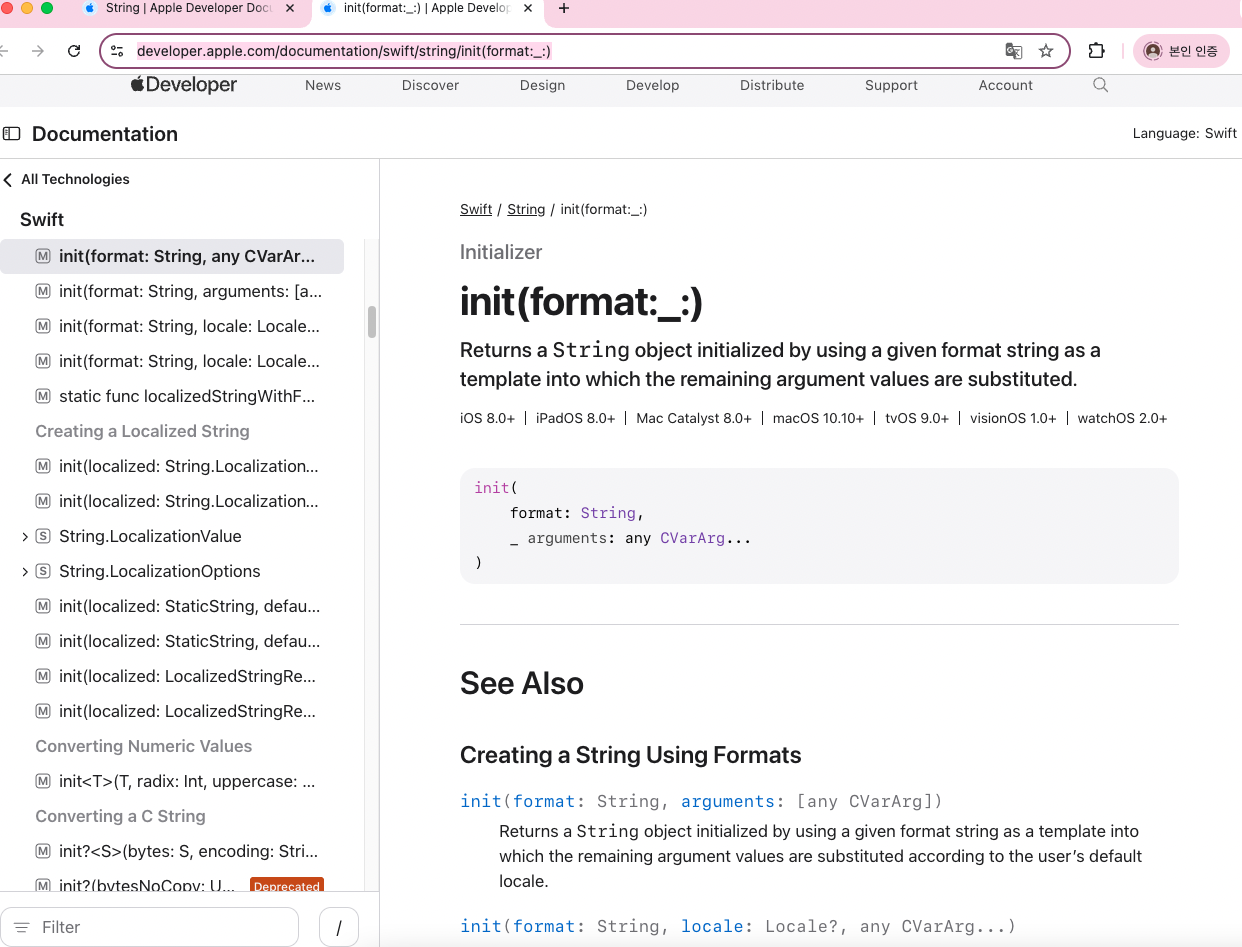Open a new browser tab with the plus button
This screenshot has height=947, width=1242.
[x=564, y=8]
